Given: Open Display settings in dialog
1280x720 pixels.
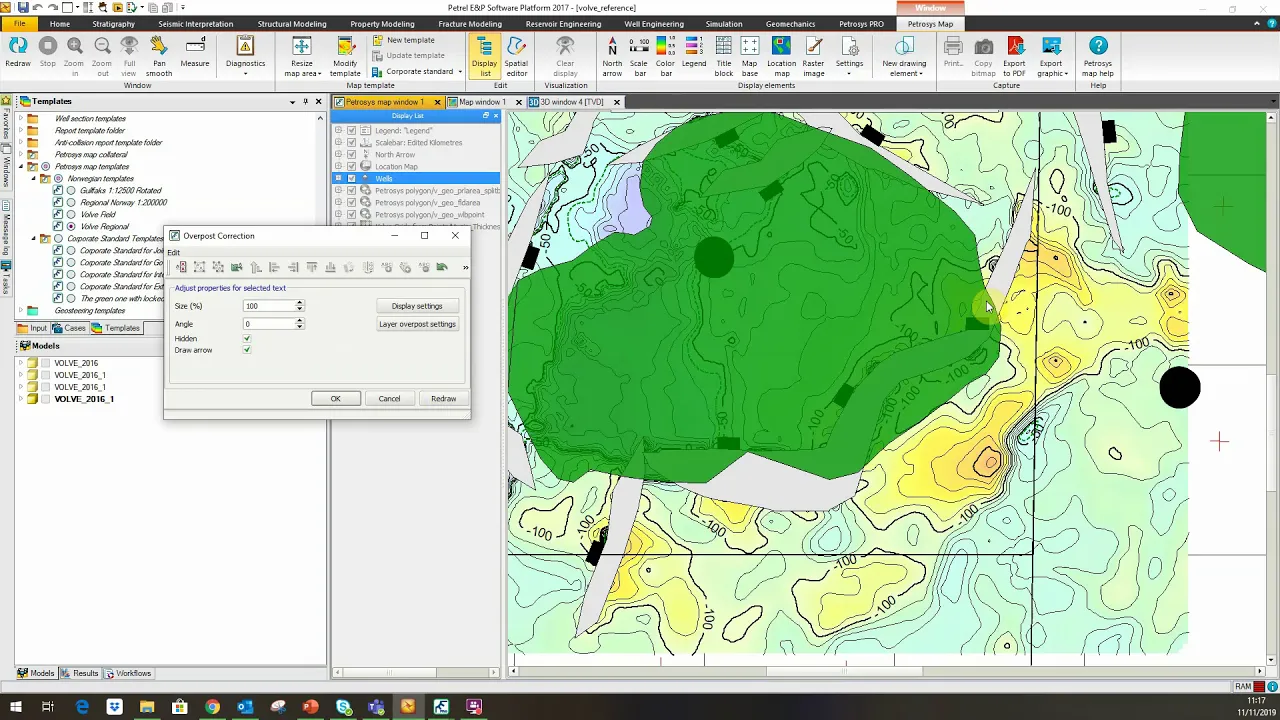Looking at the screenshot, I should 417,306.
